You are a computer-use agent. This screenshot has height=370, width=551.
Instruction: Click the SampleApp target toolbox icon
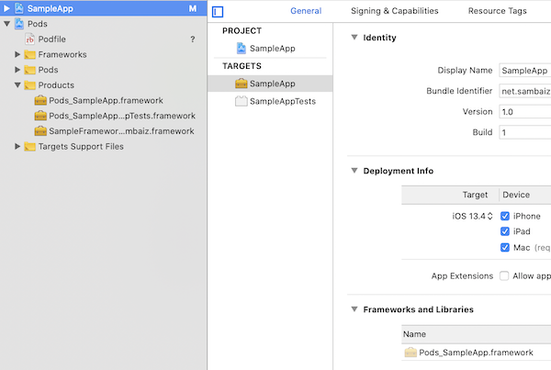(x=241, y=84)
